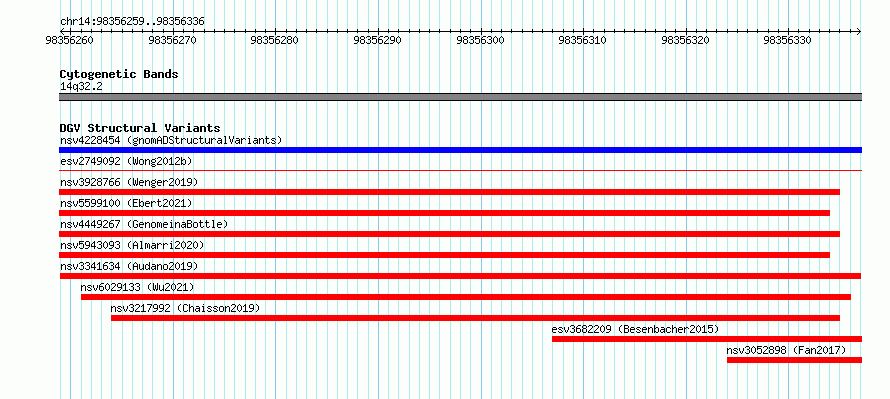Click the right arrowhead of the ruler
Viewport: 890px width, 399px height.
pos(859,31)
